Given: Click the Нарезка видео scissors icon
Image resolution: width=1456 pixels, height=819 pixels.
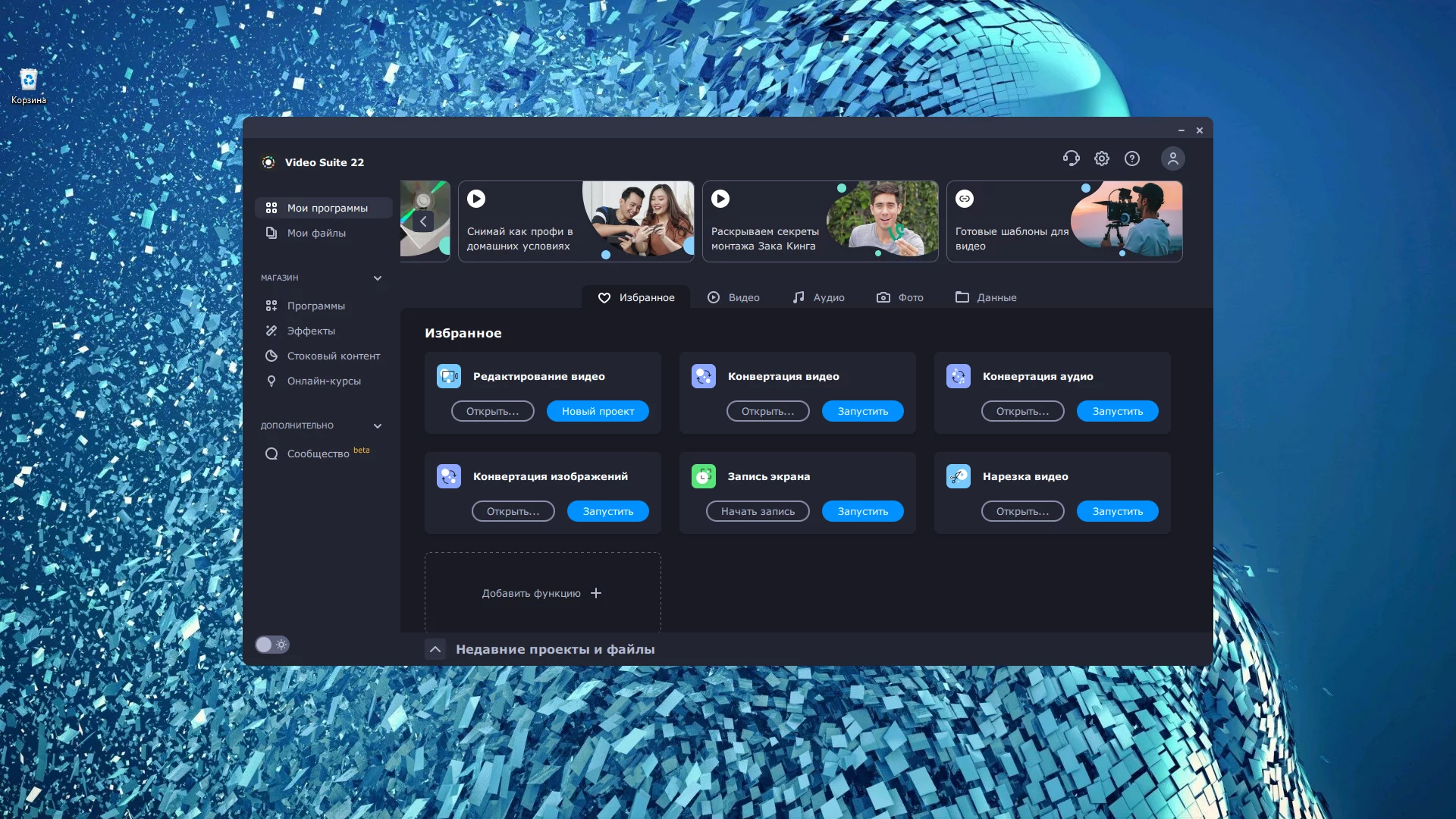Looking at the screenshot, I should [959, 476].
